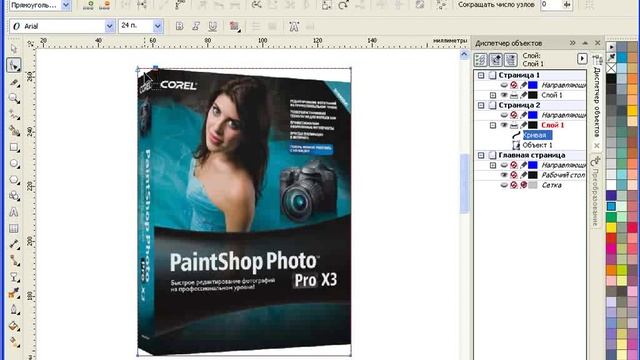Select the Connector tool
Viewport: 640px width, 360px height.
pyautogui.click(x=14, y=261)
